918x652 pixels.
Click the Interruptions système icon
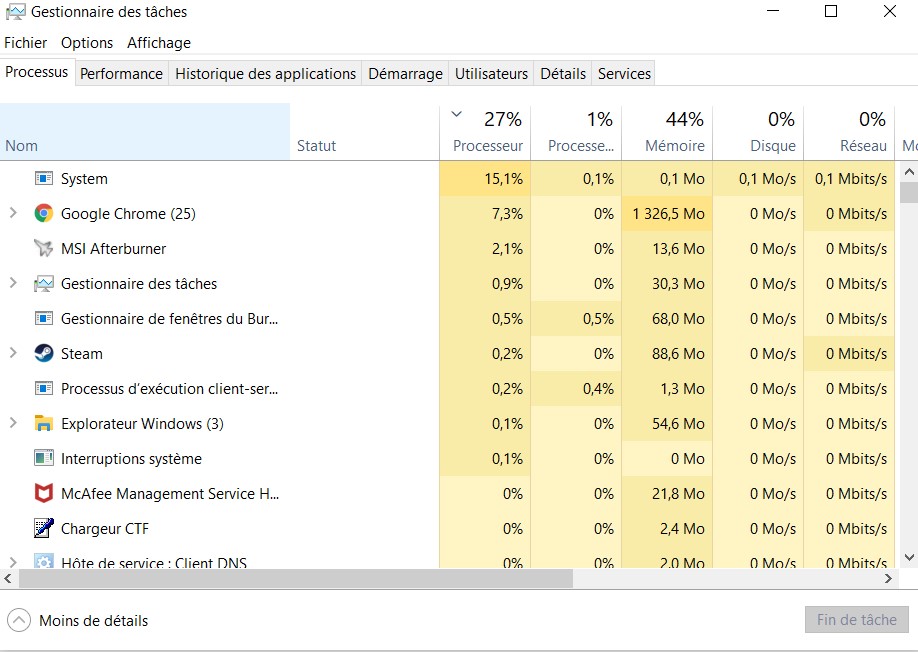pyautogui.click(x=44, y=458)
